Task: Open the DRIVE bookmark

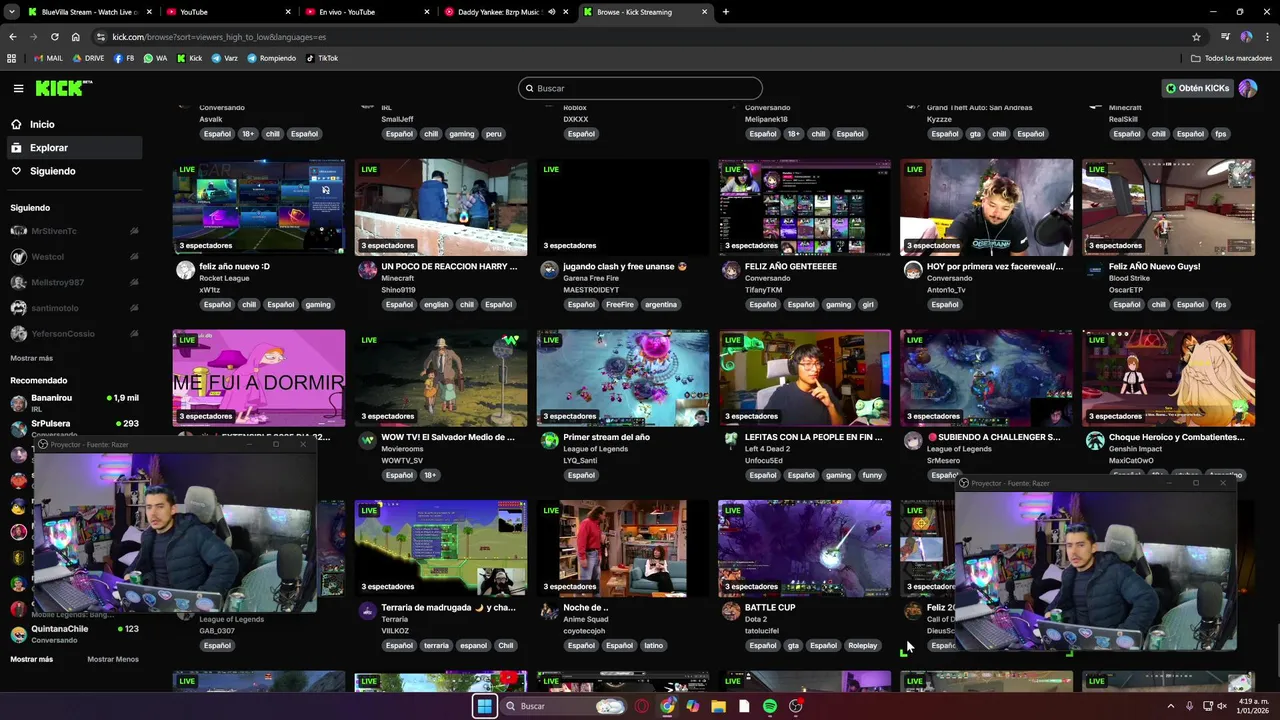Action: point(88,58)
